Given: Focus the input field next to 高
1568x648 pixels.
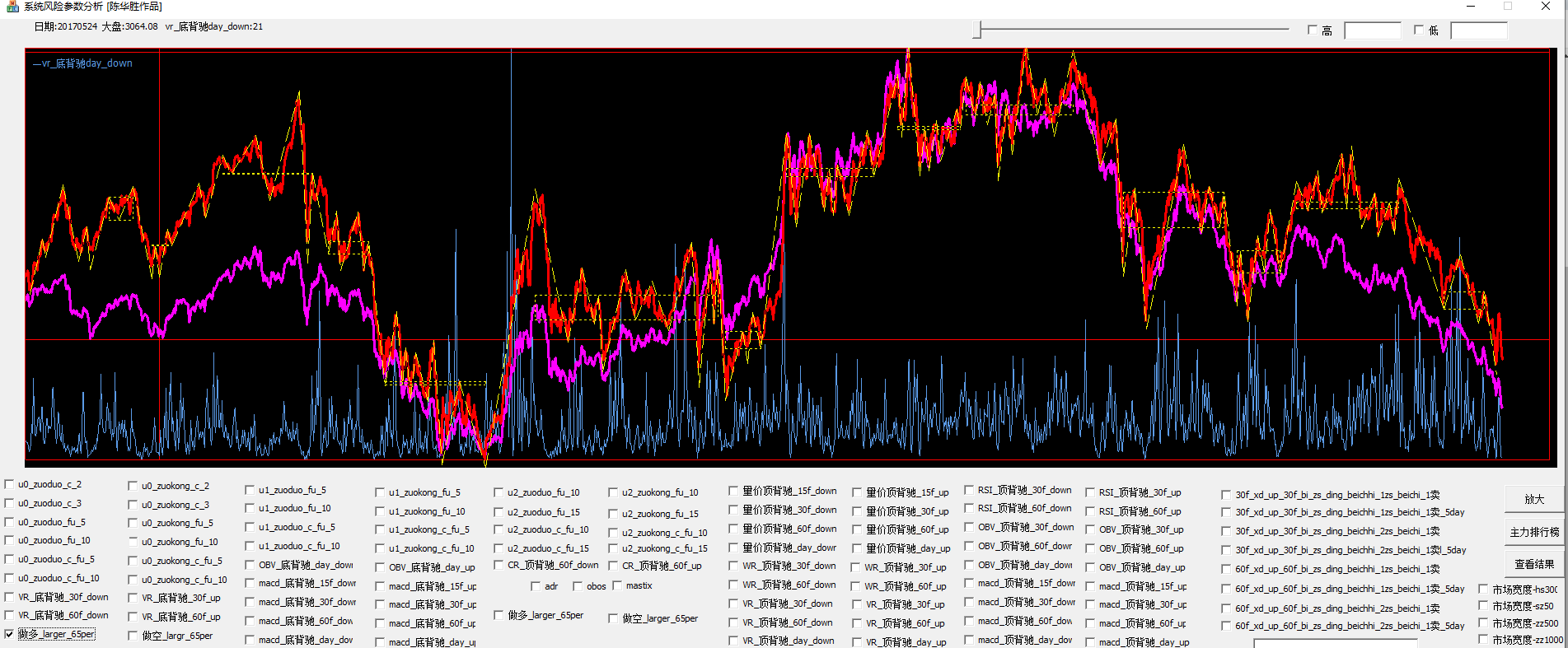Looking at the screenshot, I should pos(1372,30).
